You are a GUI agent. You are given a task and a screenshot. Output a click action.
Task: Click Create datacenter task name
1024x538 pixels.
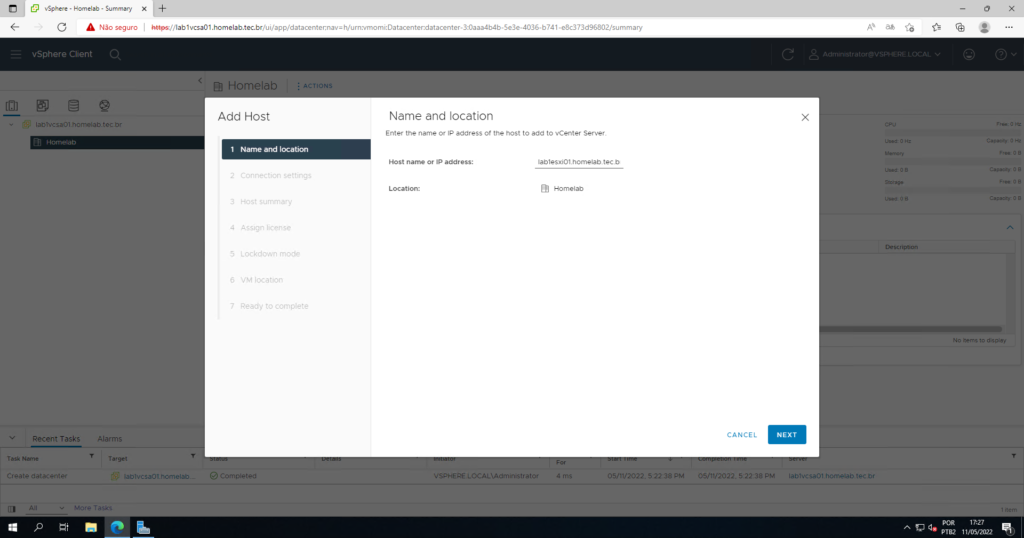(x=37, y=476)
